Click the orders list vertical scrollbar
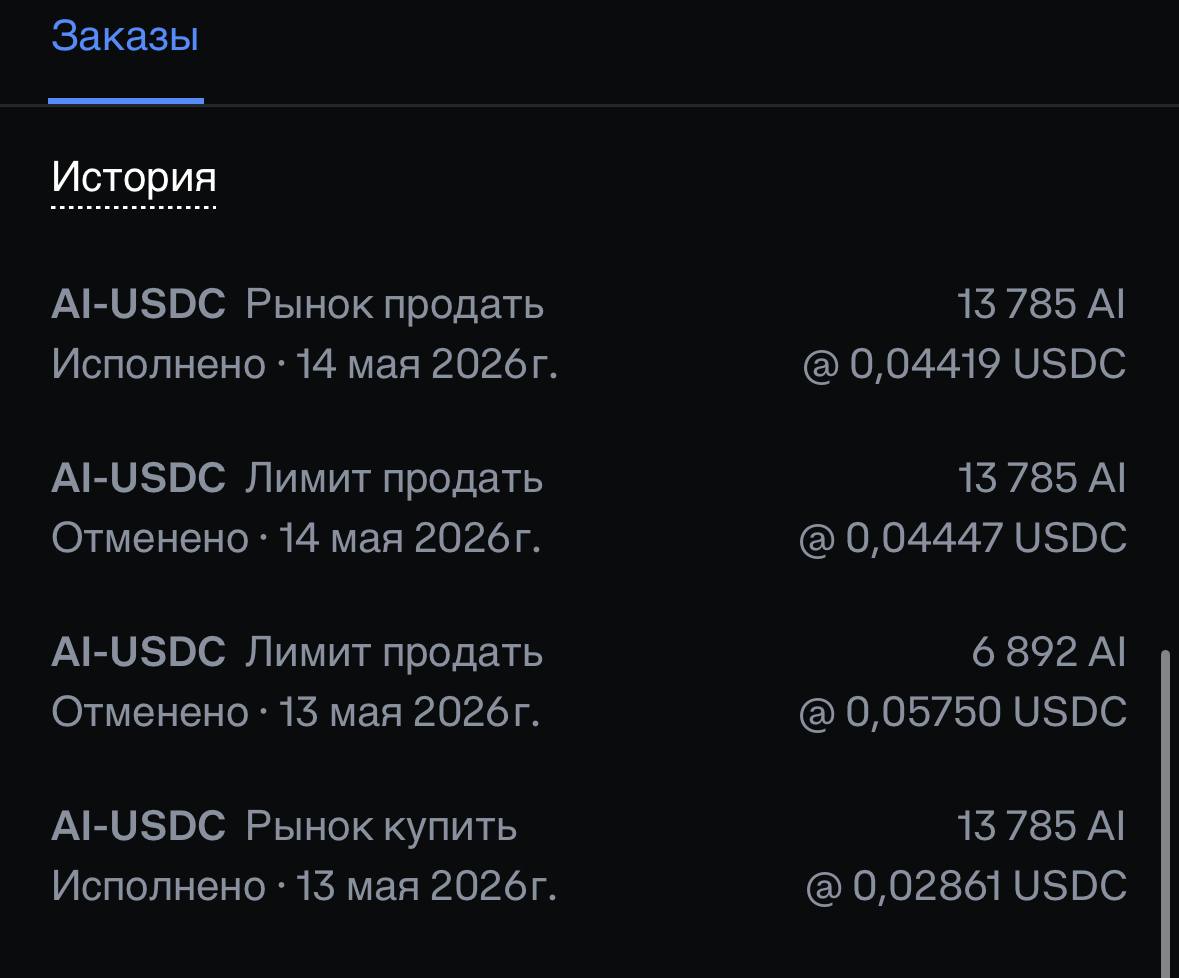 tap(1165, 813)
